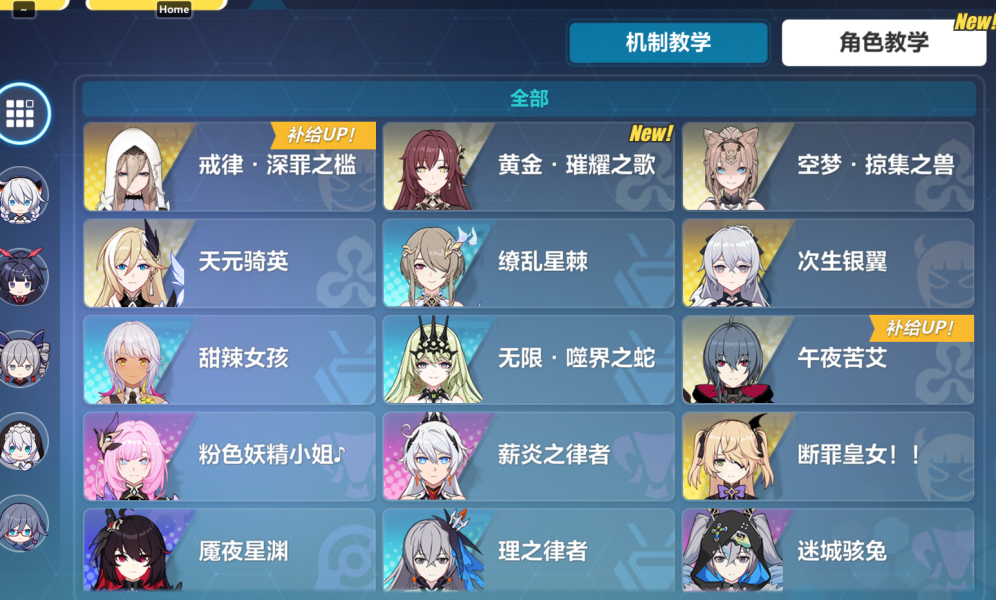This screenshot has height=600, width=996.
Task: Open the 无限·噬界之蛇 tutorial
Action: (x=528, y=359)
